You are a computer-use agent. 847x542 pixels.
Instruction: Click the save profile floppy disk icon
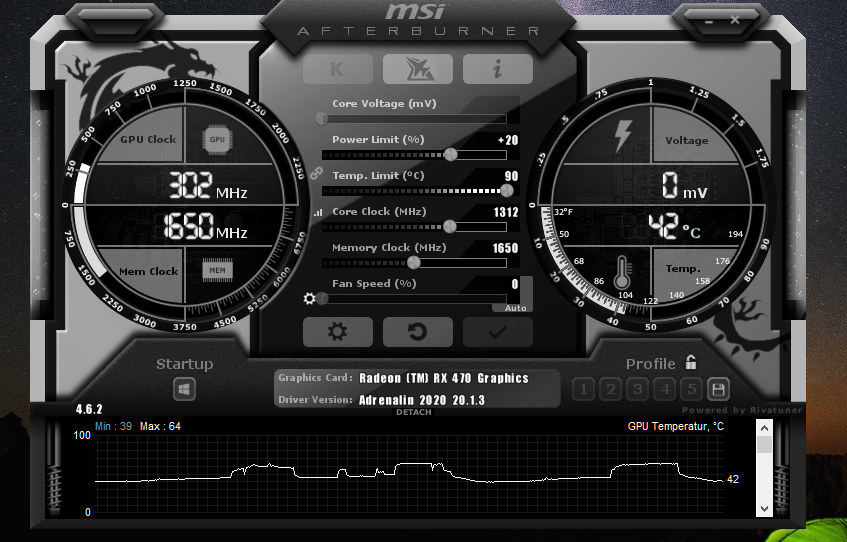click(x=718, y=389)
